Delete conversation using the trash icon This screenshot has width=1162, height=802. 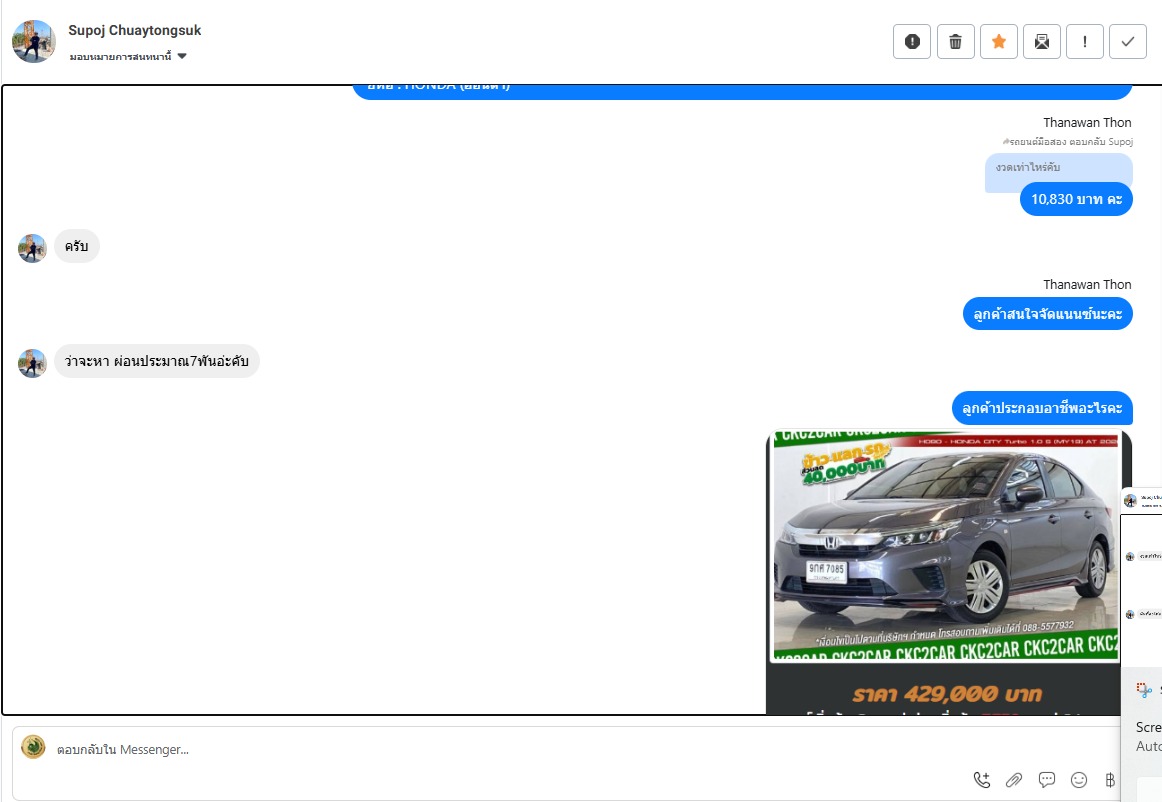click(955, 42)
